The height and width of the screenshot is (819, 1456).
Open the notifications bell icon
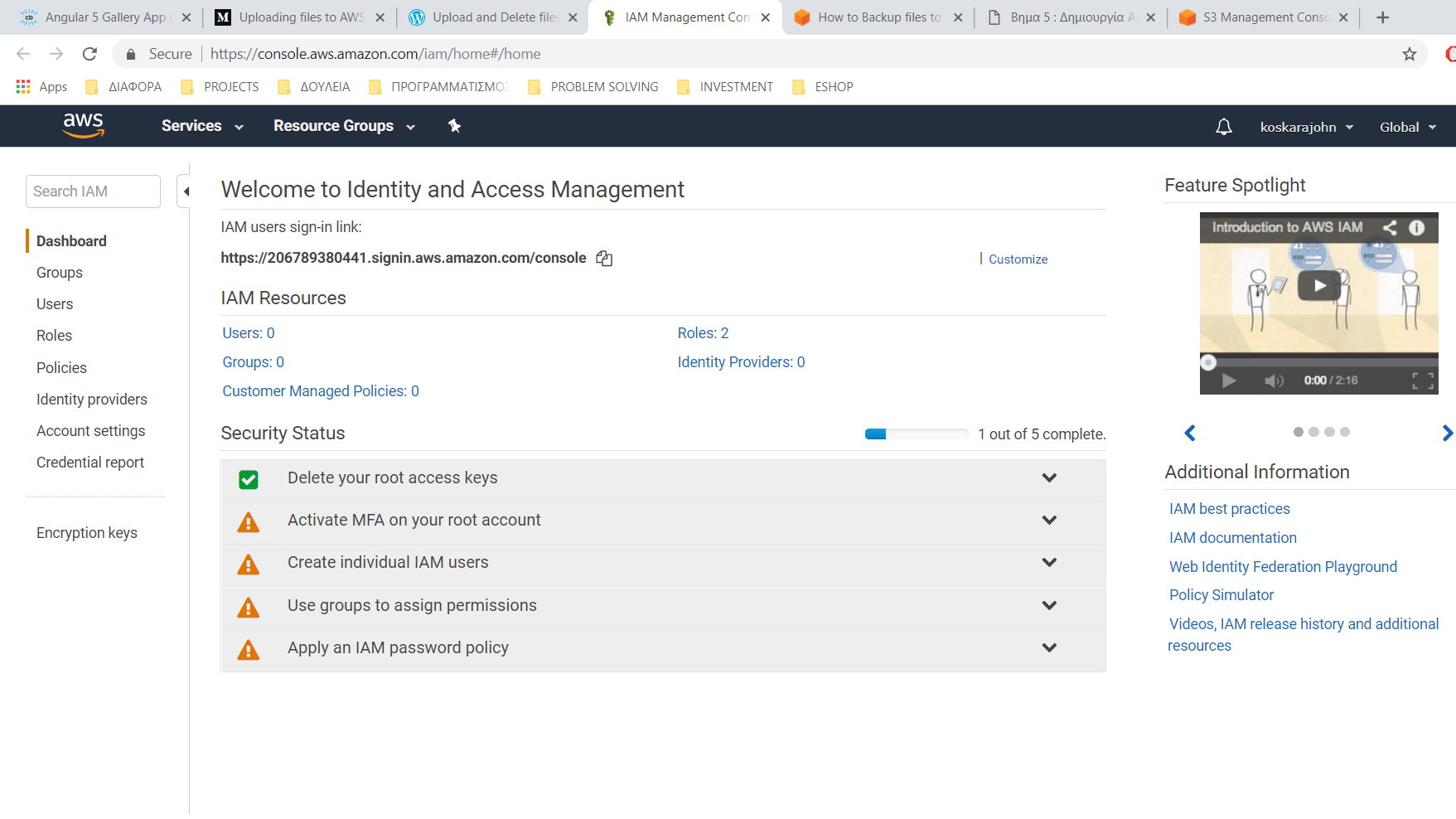click(1223, 127)
